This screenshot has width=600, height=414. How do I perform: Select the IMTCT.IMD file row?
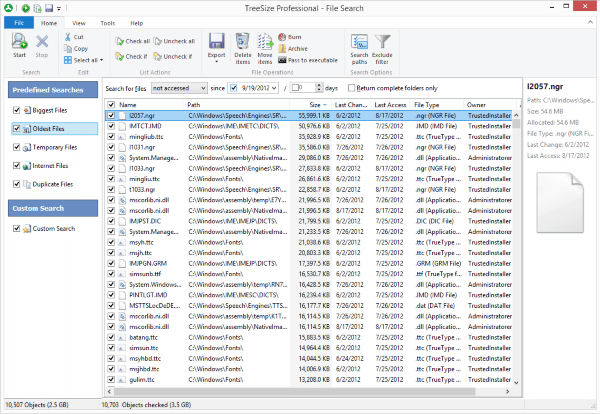click(309, 126)
